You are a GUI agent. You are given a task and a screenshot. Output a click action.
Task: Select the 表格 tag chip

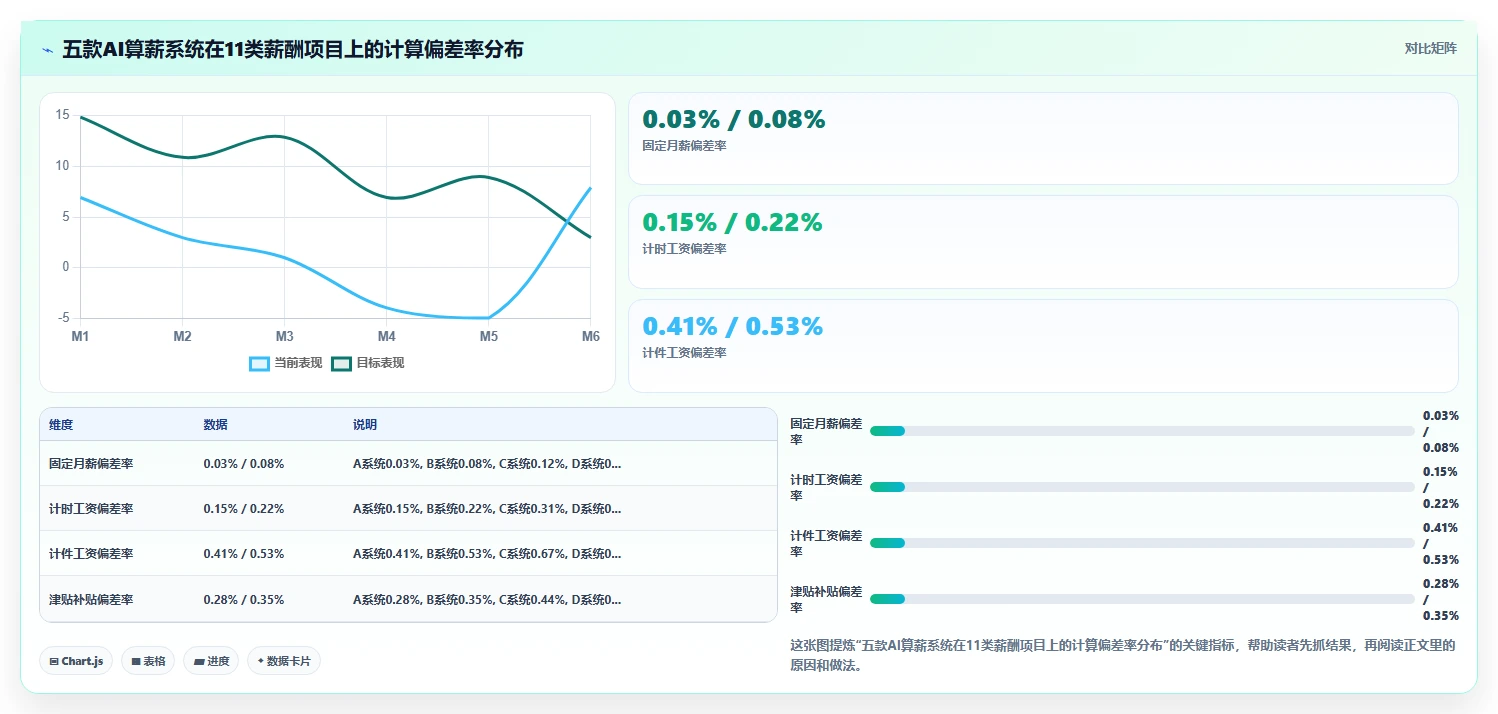point(148,661)
